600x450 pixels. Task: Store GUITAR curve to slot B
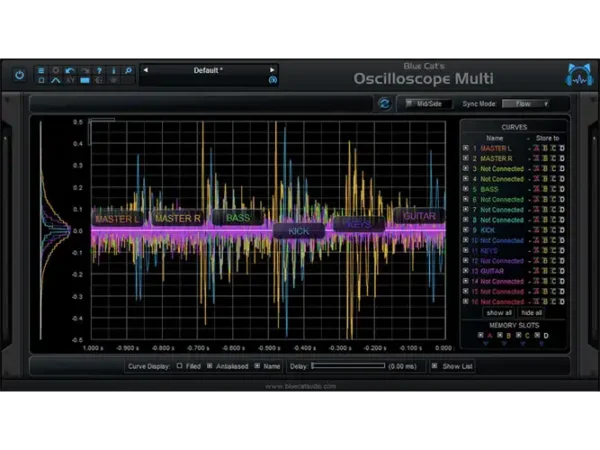pyautogui.click(x=545, y=271)
